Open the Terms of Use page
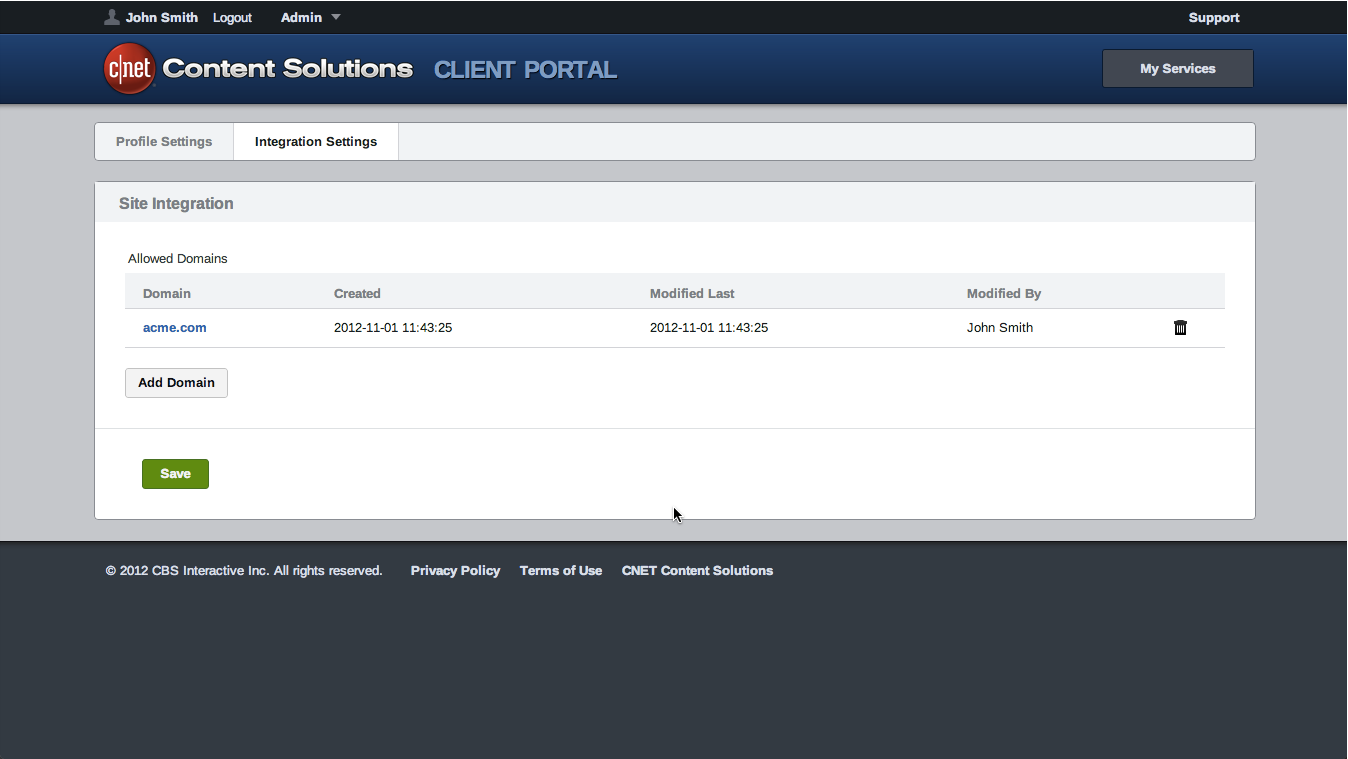This screenshot has width=1348, height=759. (x=560, y=571)
